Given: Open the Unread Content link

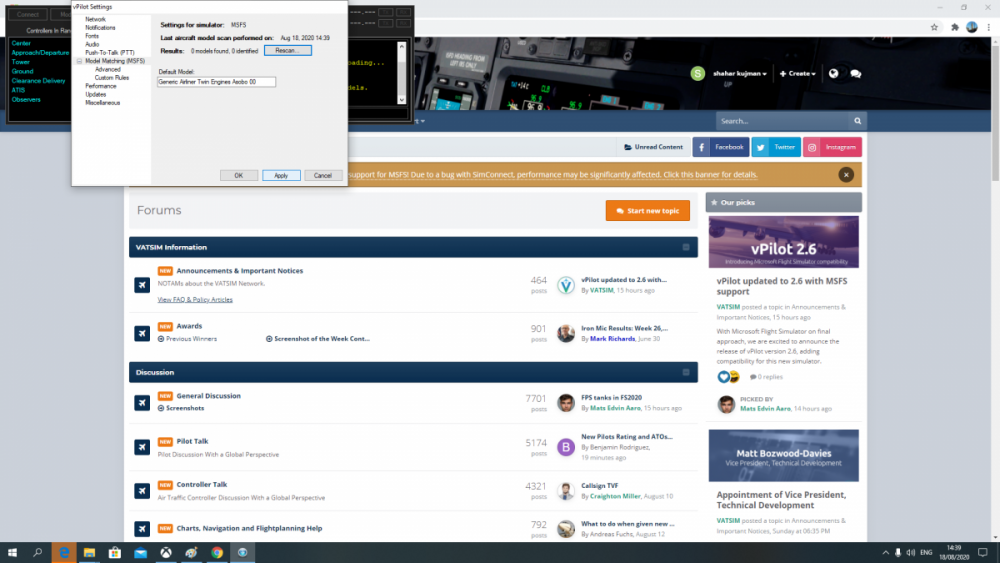Looking at the screenshot, I should (x=653, y=147).
